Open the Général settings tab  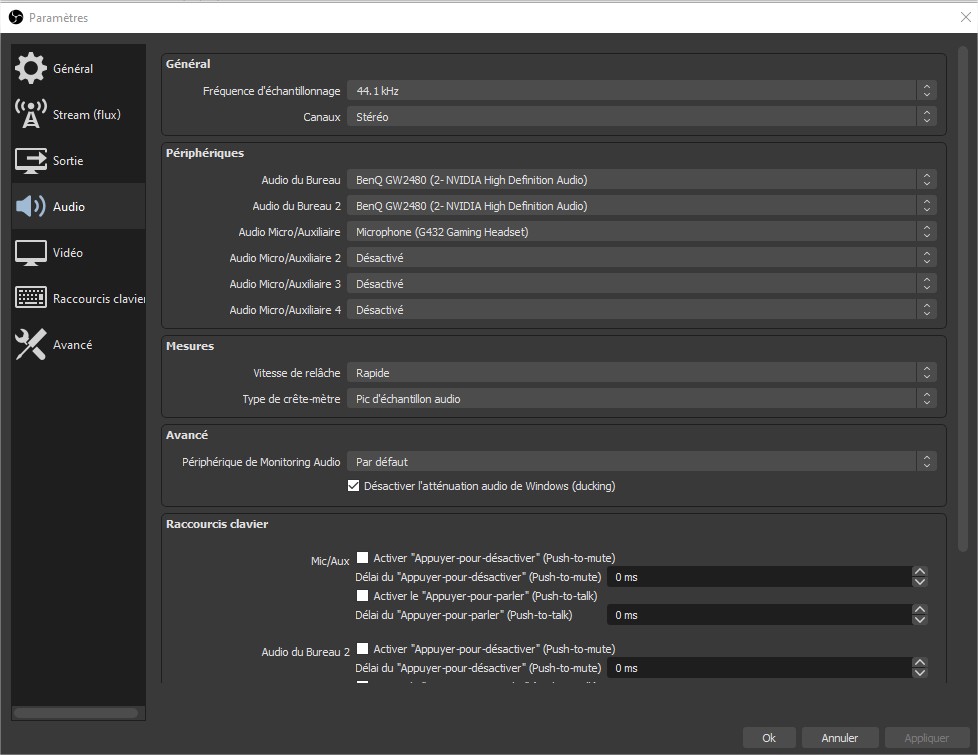[x=79, y=69]
